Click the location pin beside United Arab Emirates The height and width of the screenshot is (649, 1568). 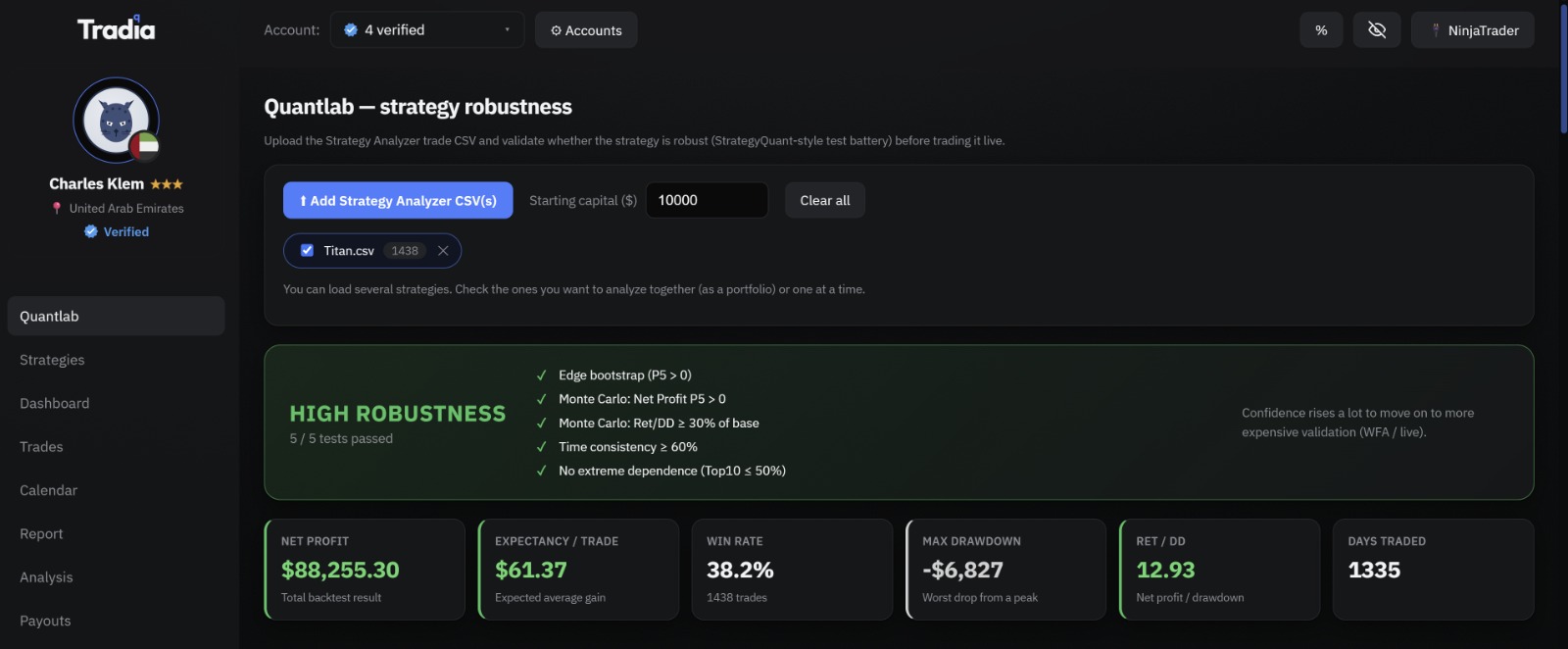click(57, 208)
